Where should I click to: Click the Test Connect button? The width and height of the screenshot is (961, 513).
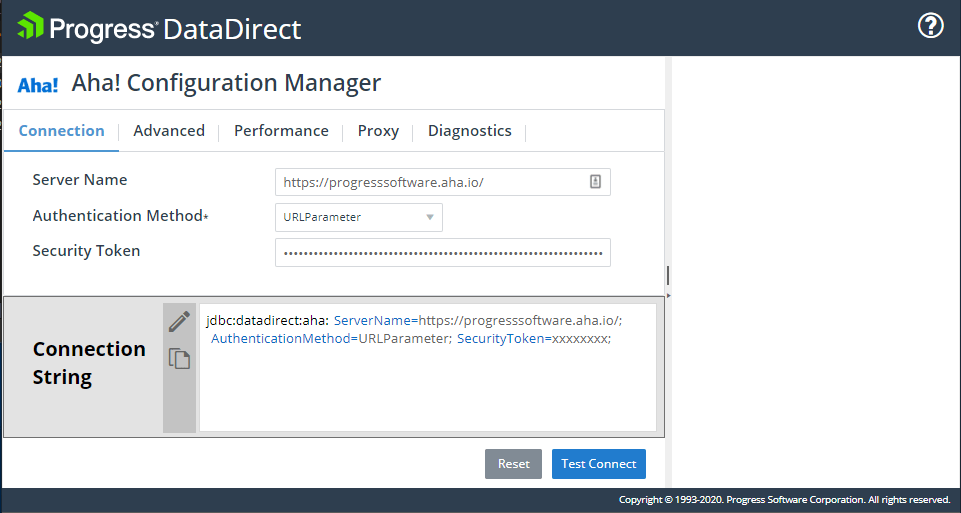coord(598,464)
